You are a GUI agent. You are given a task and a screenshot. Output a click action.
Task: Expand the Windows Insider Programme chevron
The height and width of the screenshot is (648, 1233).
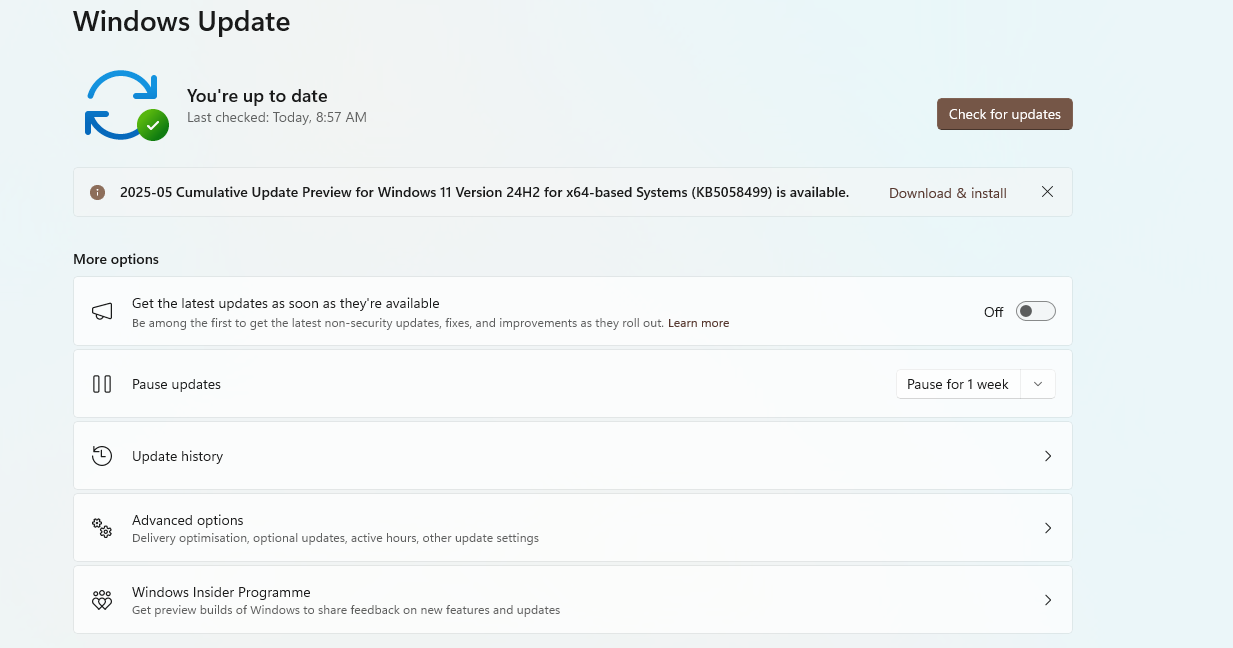point(1048,600)
